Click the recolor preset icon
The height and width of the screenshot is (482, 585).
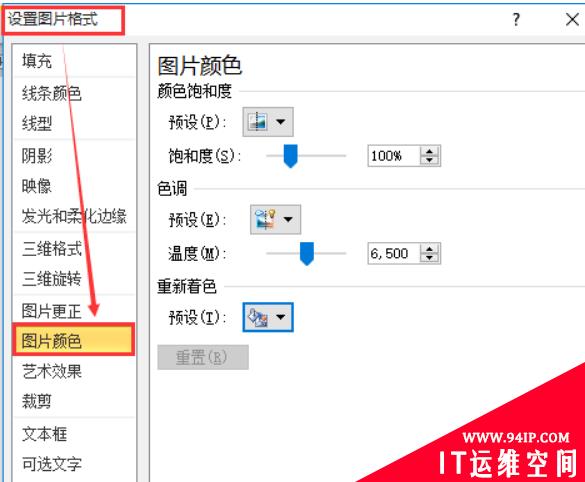(258, 317)
